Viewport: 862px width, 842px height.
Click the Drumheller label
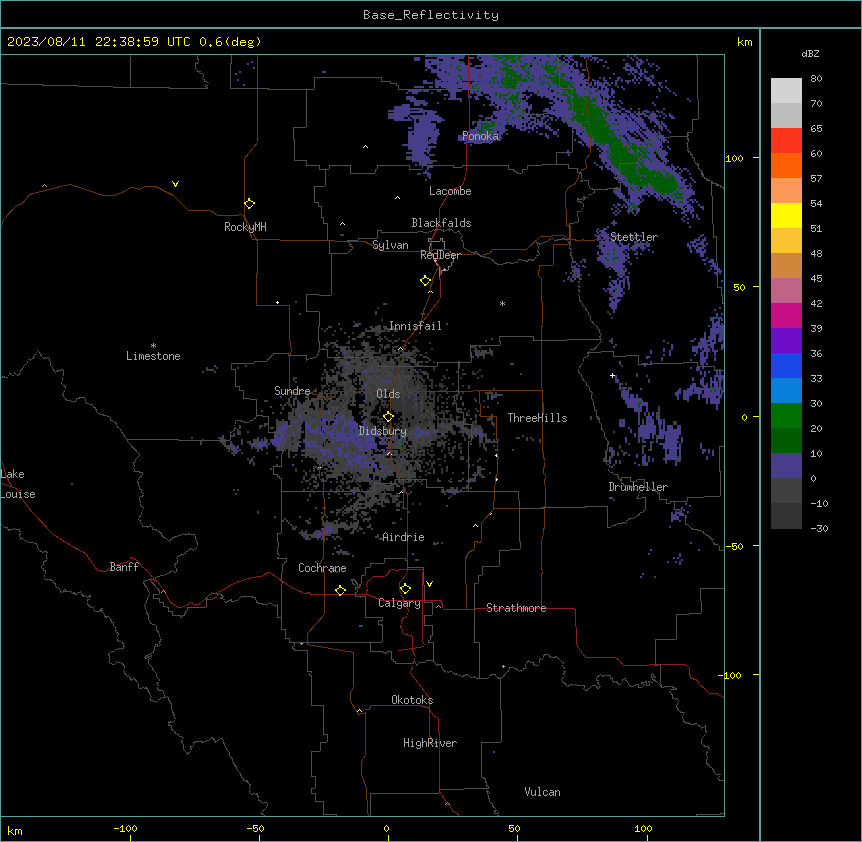click(x=638, y=487)
